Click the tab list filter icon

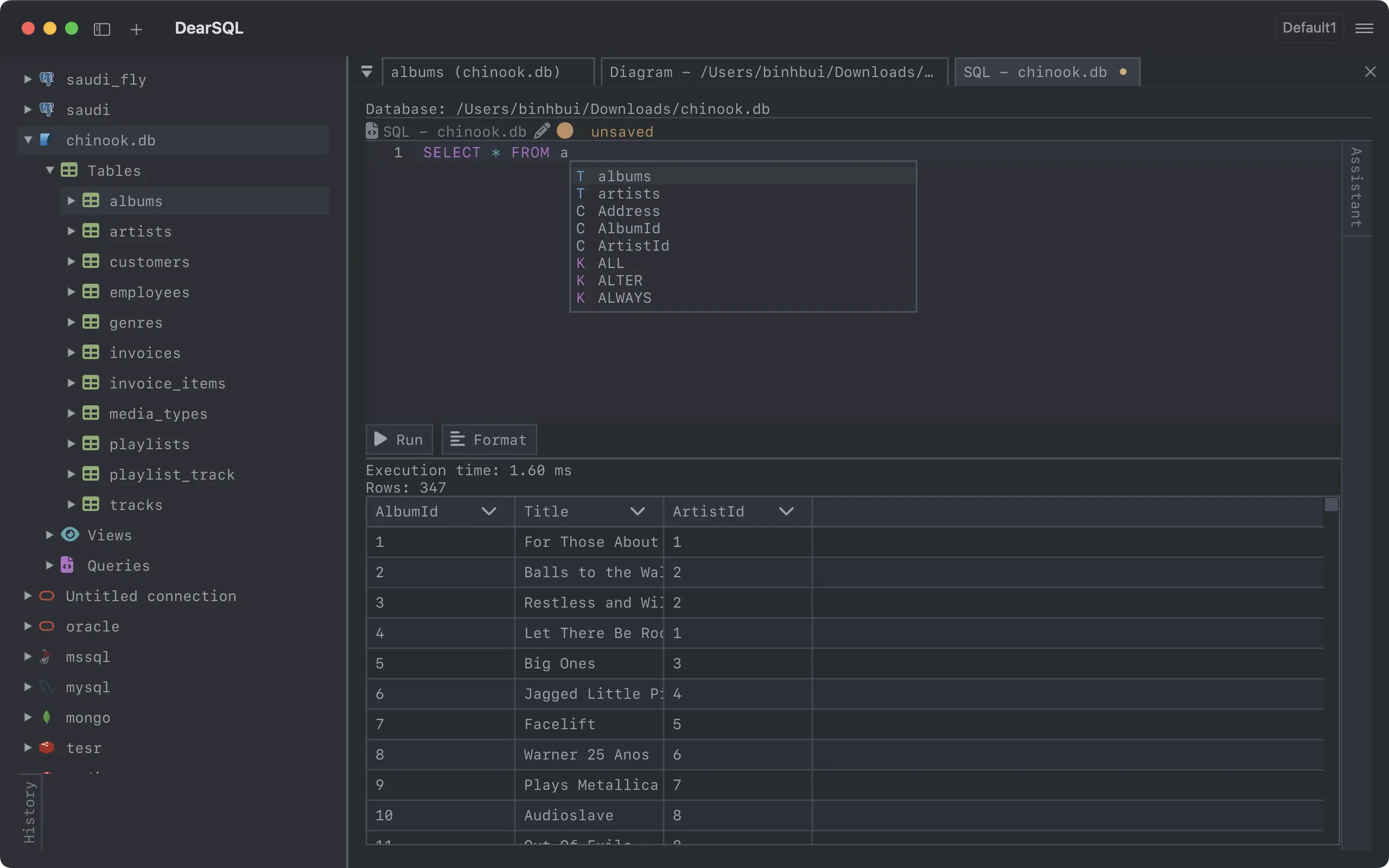click(x=367, y=72)
